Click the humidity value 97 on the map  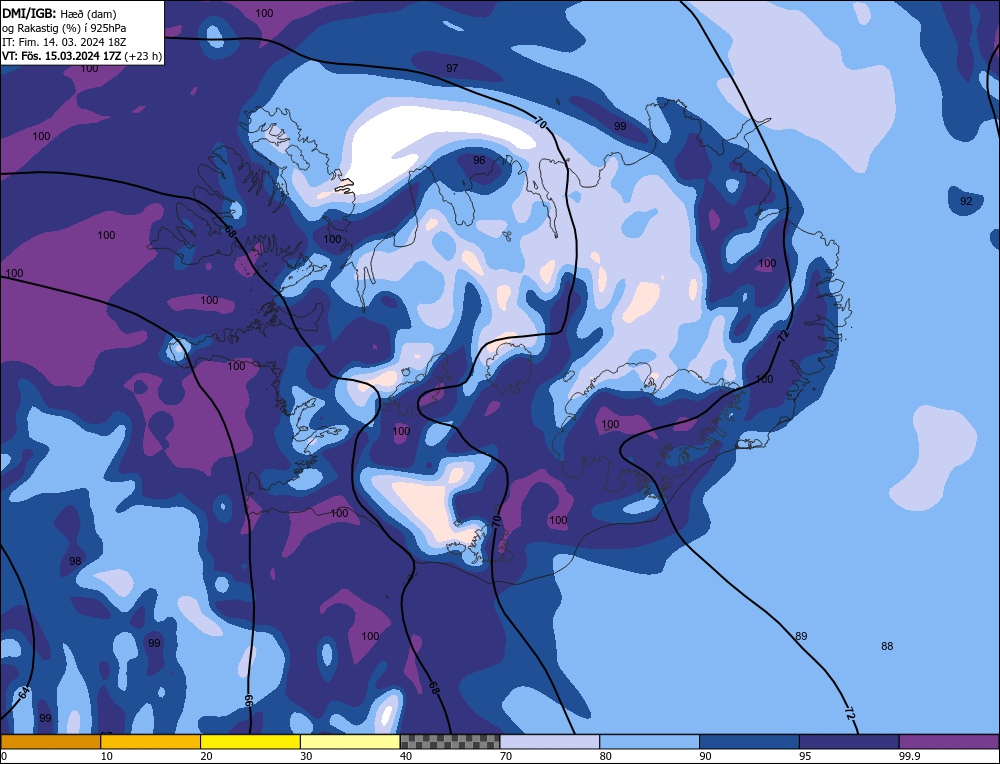tap(452, 68)
